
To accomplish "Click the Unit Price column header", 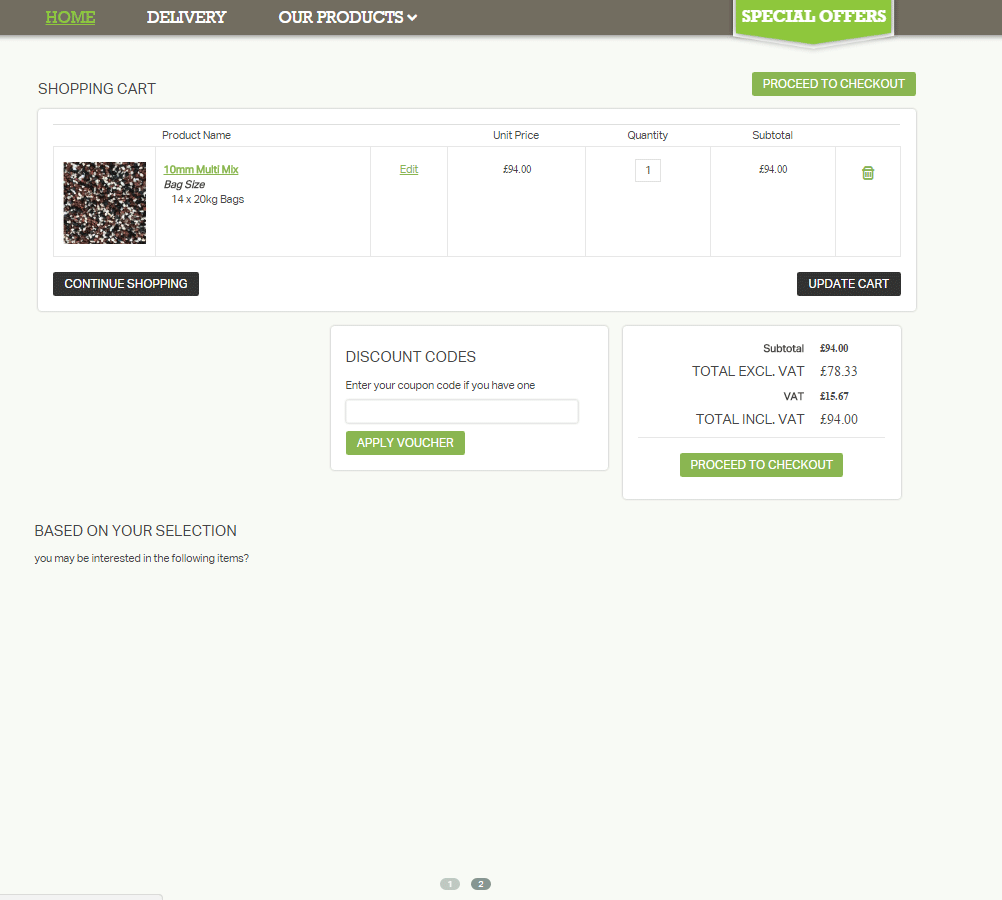I will [516, 135].
